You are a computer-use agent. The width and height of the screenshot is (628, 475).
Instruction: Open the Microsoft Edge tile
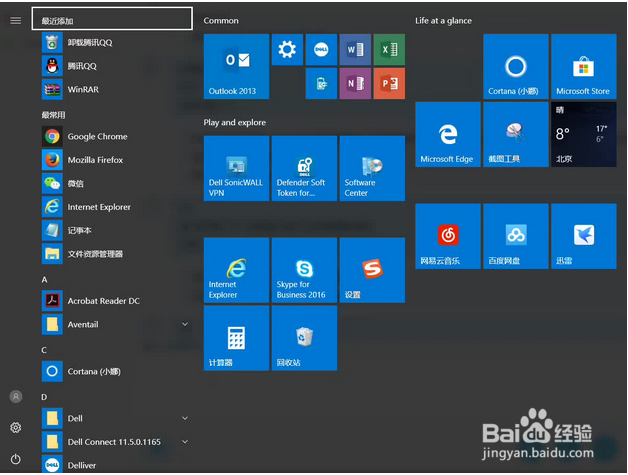[x=448, y=135]
